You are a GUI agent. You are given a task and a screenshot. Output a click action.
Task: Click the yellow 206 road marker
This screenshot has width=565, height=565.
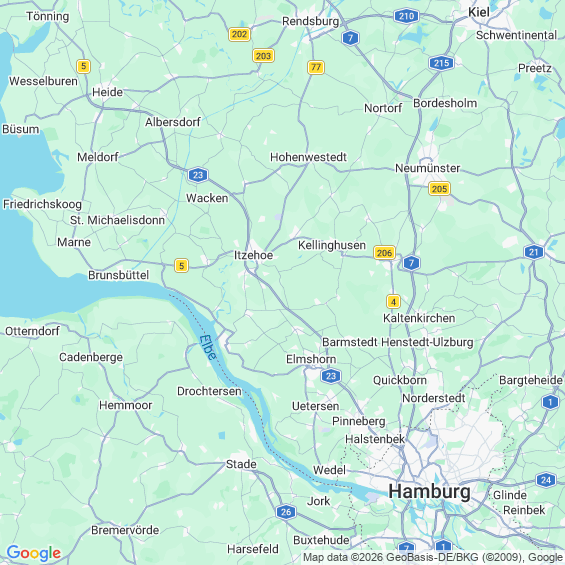click(384, 253)
